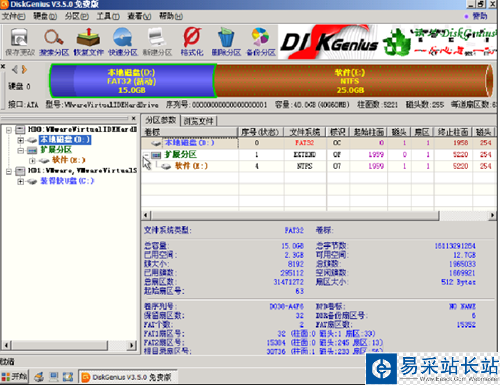The image size is (500, 385).
Task: Collapse 扩展分区 row in partition table
Action: coord(146,155)
